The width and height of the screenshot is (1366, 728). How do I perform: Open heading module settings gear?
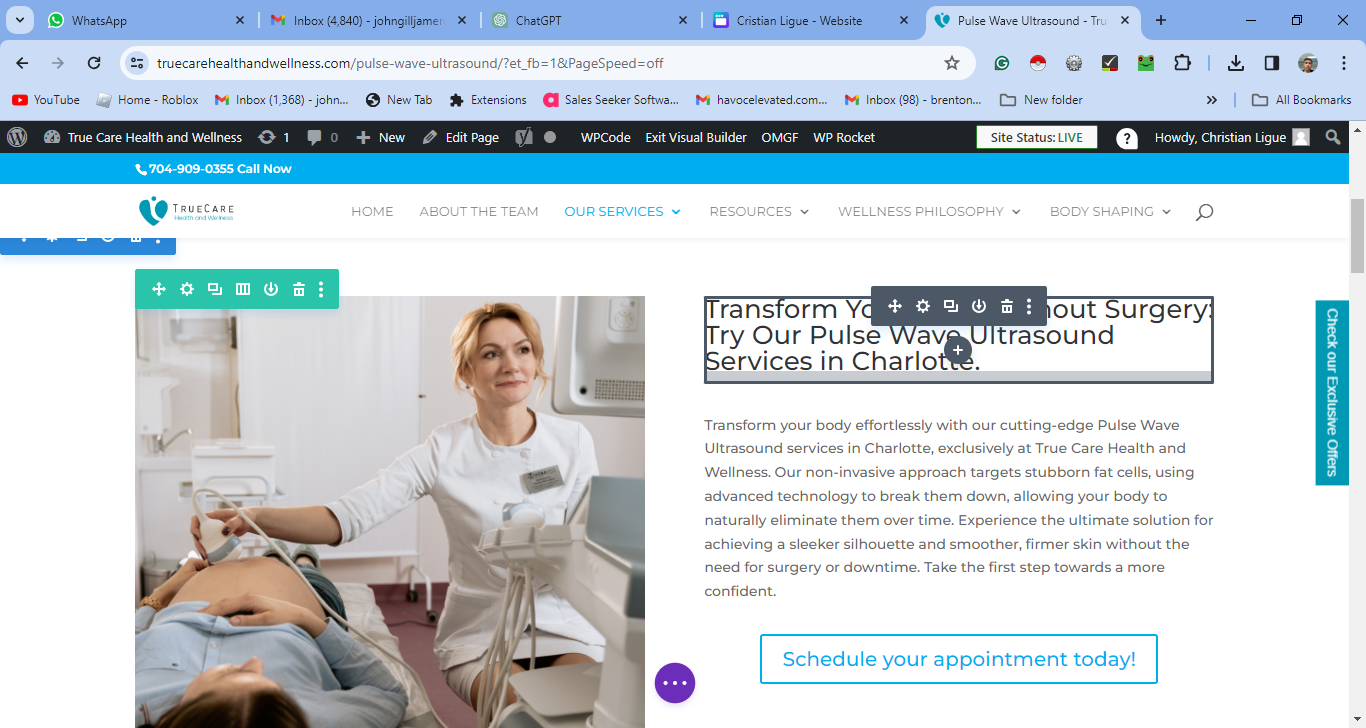click(x=923, y=306)
